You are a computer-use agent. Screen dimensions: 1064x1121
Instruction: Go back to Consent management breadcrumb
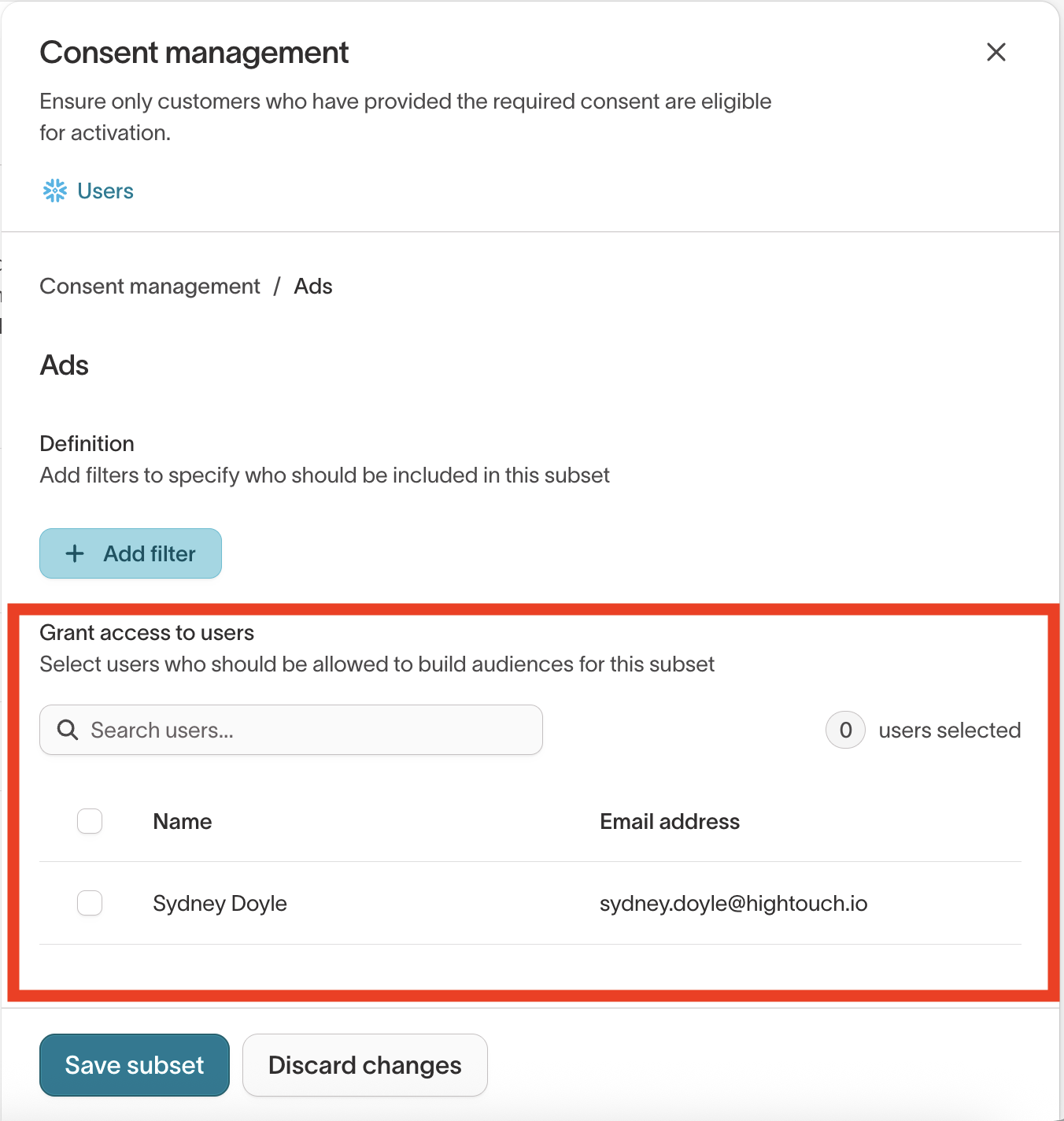coord(150,287)
